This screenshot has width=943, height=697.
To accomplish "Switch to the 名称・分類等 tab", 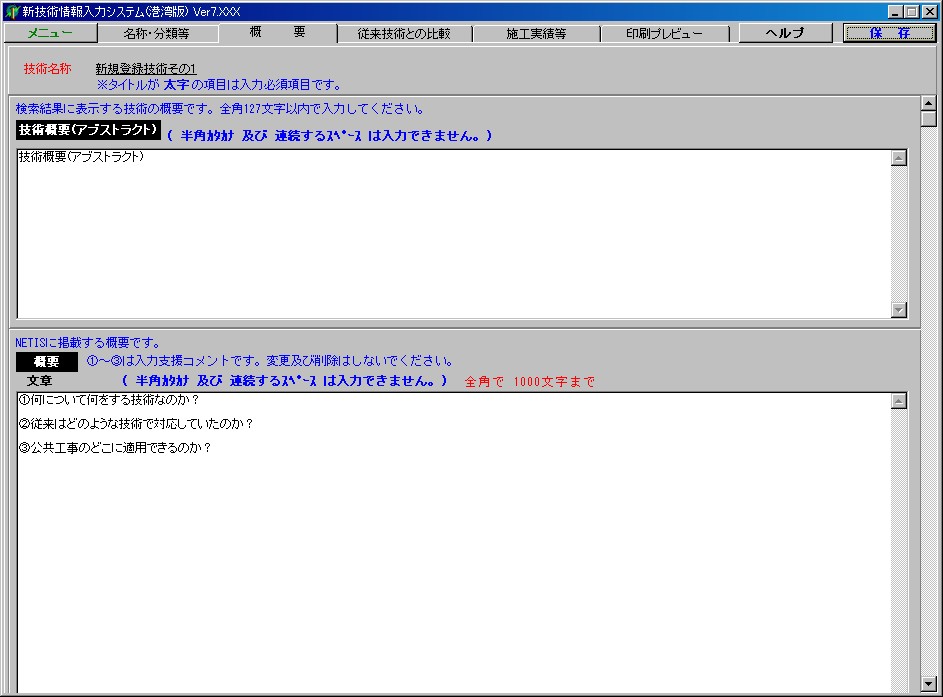I will [156, 33].
